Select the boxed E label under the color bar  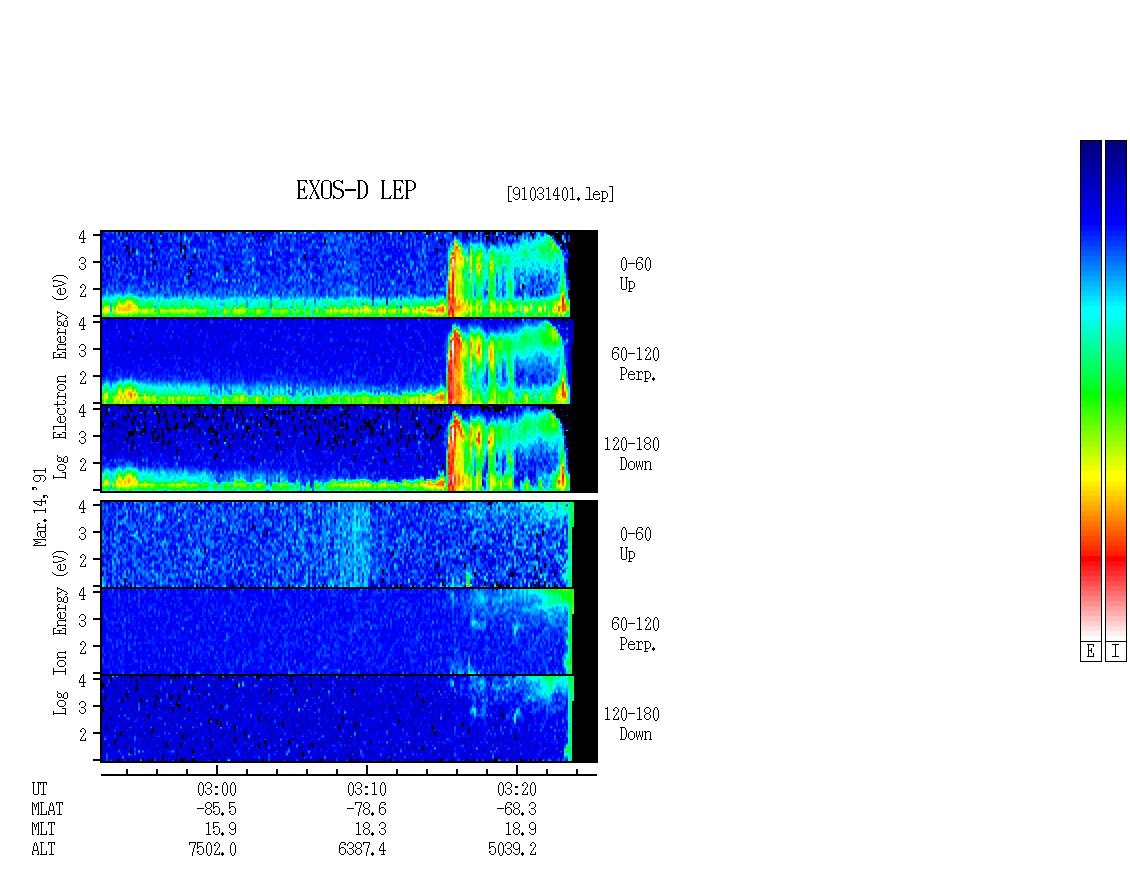tap(1090, 652)
